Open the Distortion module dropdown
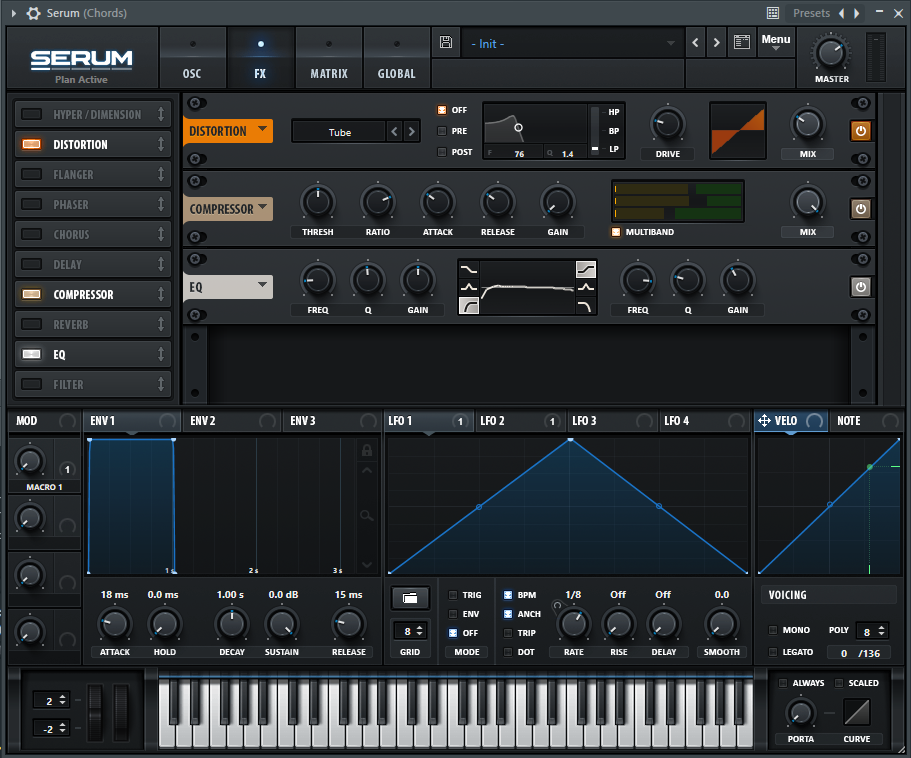This screenshot has width=911, height=758. click(228, 131)
